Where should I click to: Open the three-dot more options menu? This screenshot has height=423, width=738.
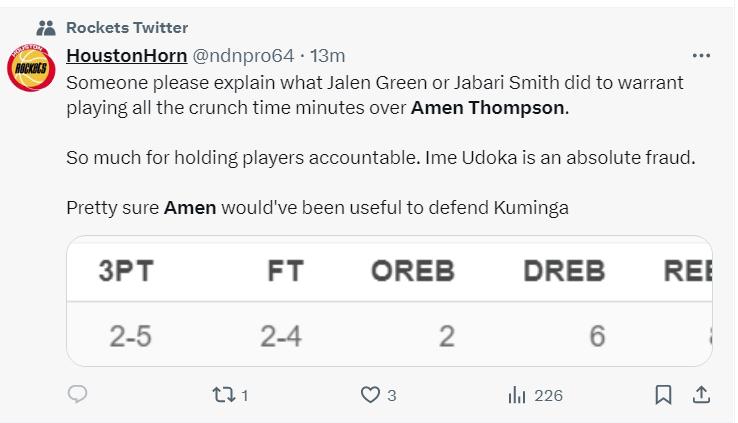click(x=701, y=56)
